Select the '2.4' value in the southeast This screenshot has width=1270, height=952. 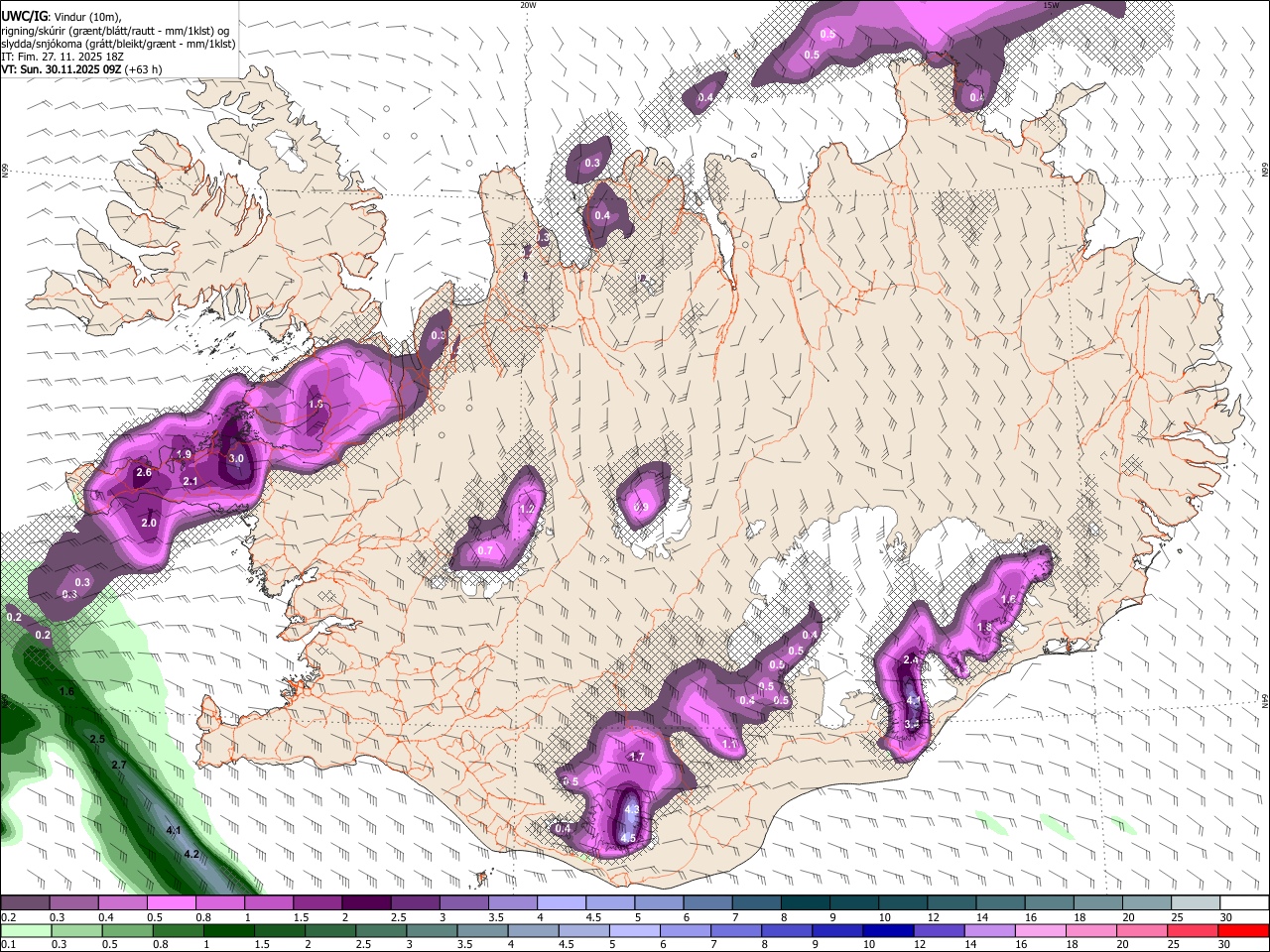(912, 660)
